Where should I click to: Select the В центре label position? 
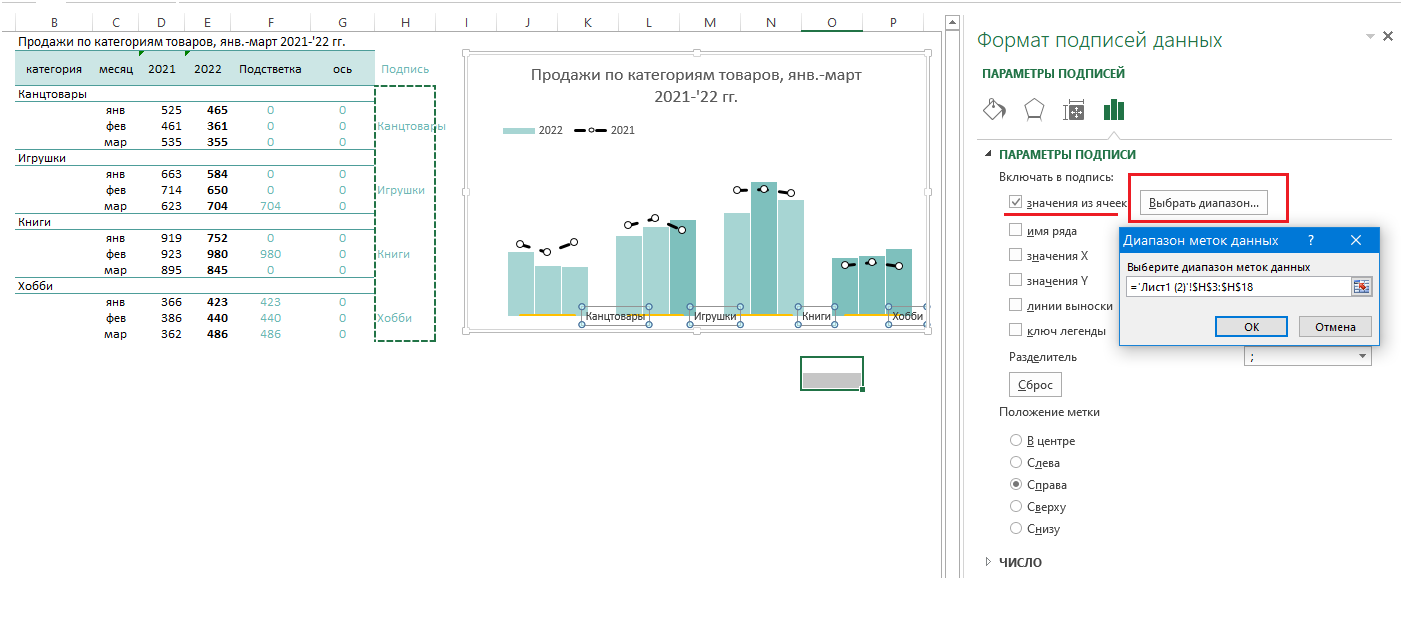point(1016,441)
